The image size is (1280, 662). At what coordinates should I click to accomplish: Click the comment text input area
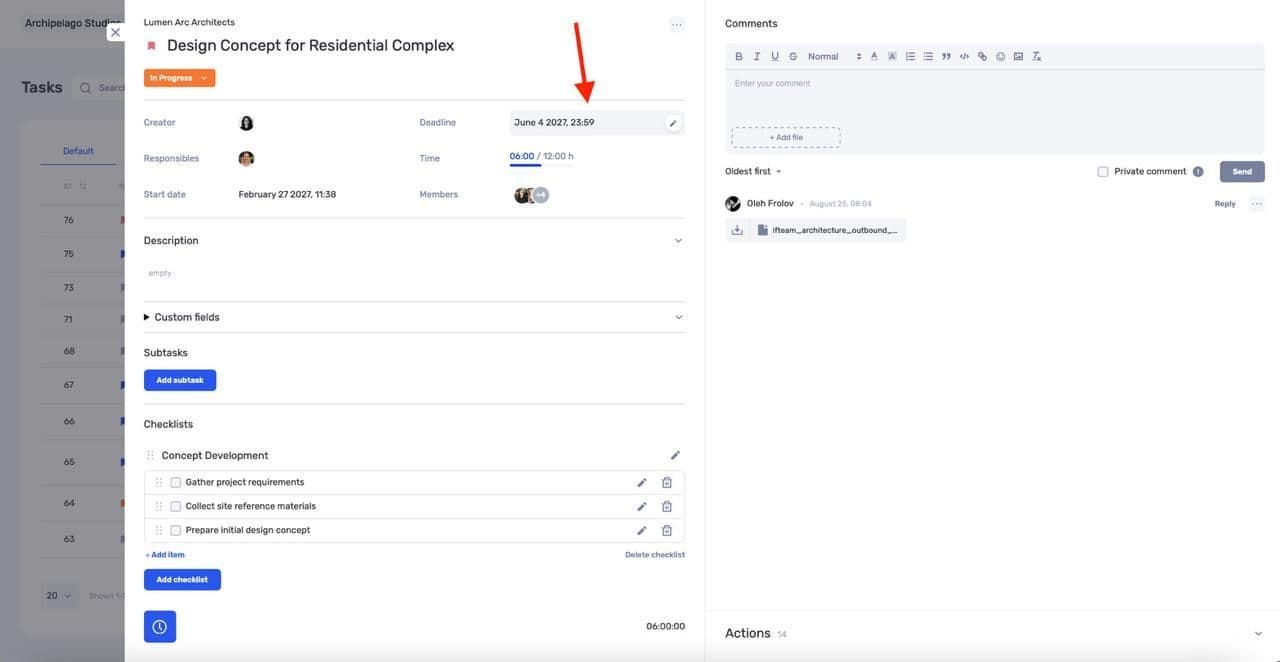(995, 96)
